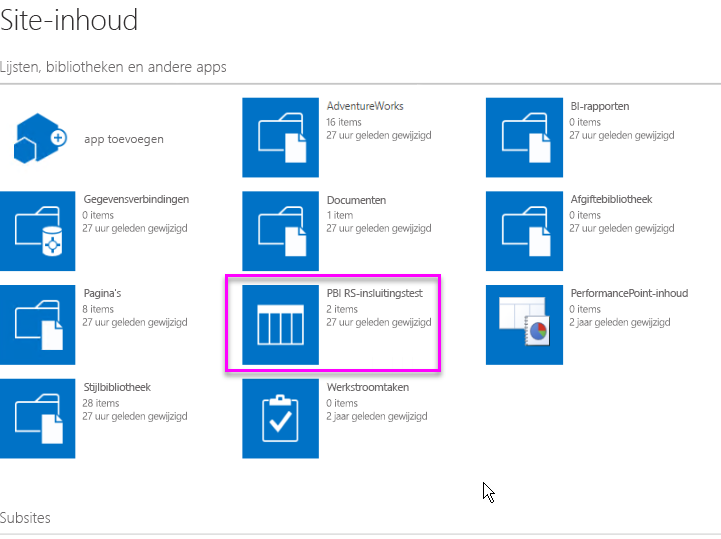Screen dimensions: 721x539
Task: Click '0 items' under Gegevensverbindingen
Action: pos(97,215)
